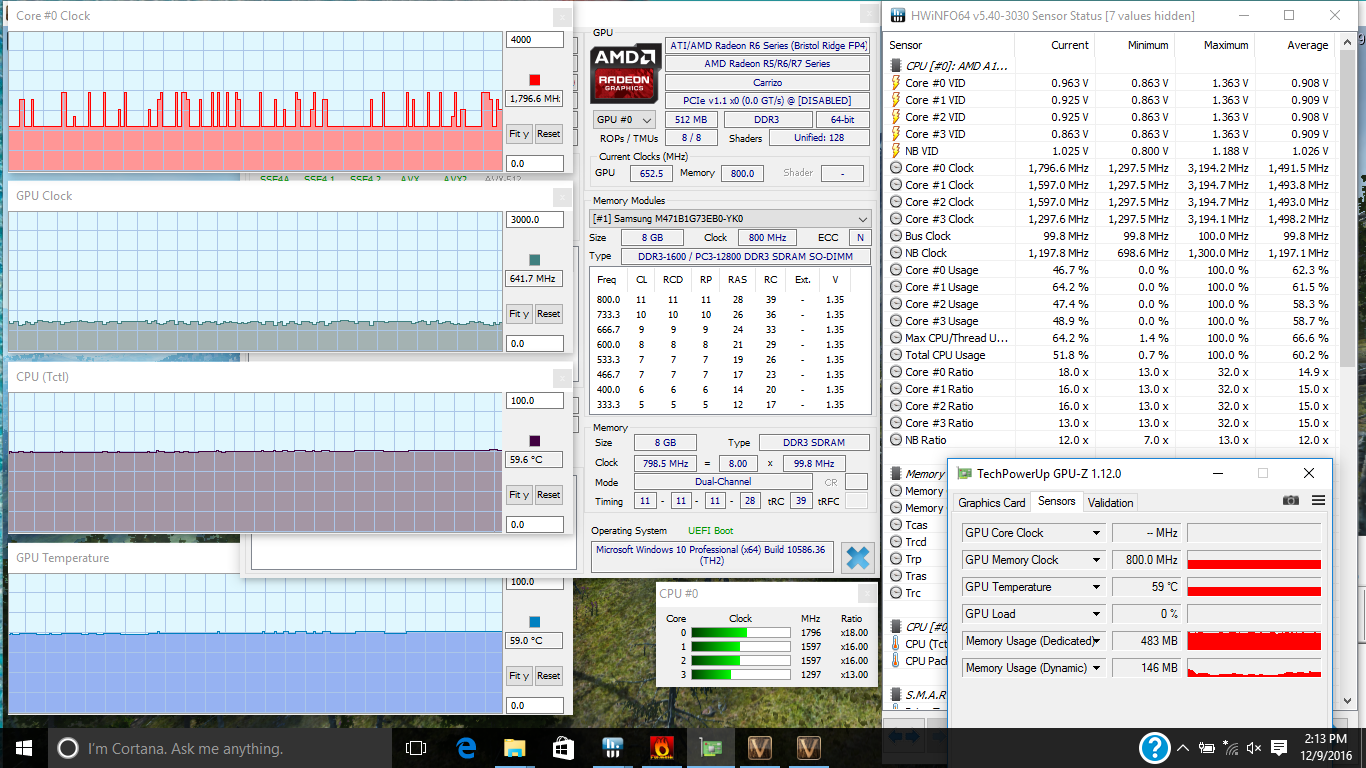Viewport: 1366px width, 768px height.
Task: Open the Memory Usage (Dedicated) dropdown
Action: pos(1096,641)
